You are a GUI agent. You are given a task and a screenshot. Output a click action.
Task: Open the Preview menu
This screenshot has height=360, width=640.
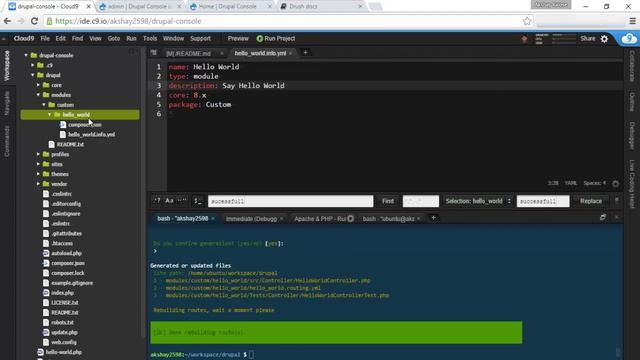pos(238,38)
